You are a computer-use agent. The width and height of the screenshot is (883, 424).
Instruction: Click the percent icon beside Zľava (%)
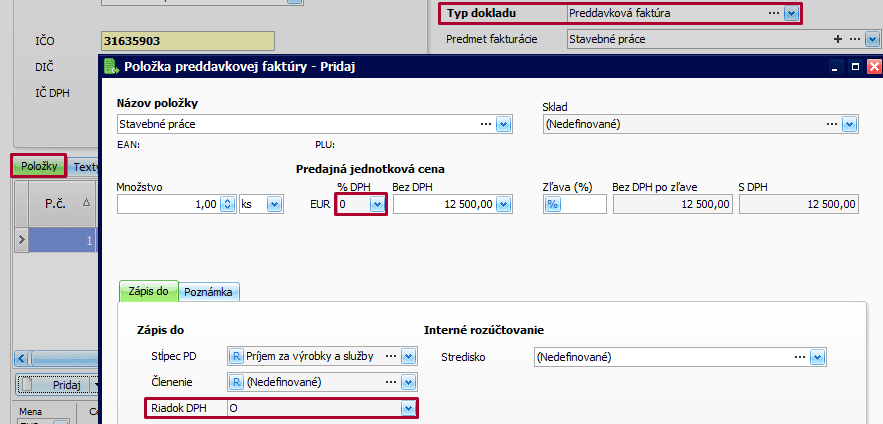552,204
